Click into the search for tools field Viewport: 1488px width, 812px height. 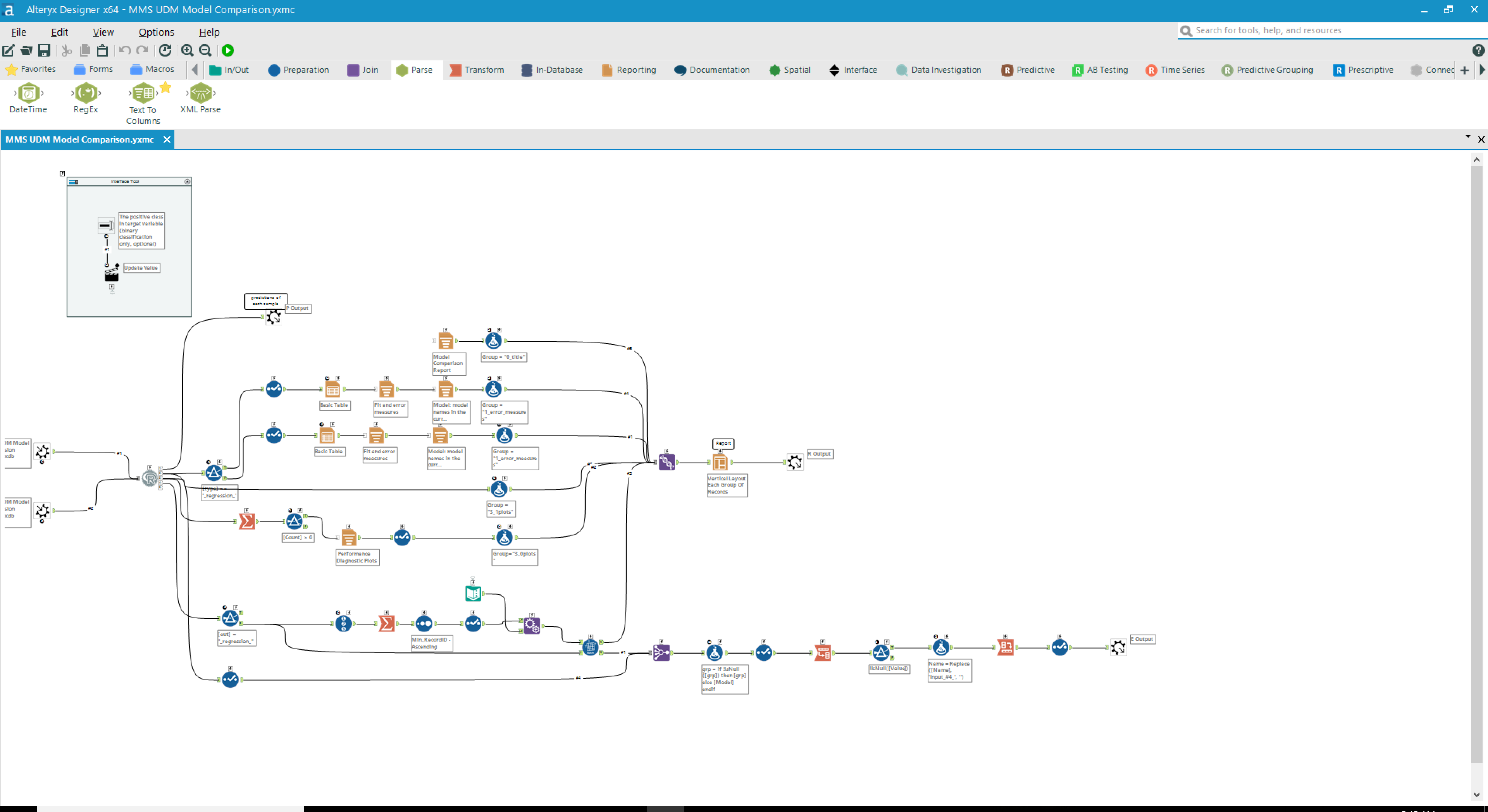1300,30
